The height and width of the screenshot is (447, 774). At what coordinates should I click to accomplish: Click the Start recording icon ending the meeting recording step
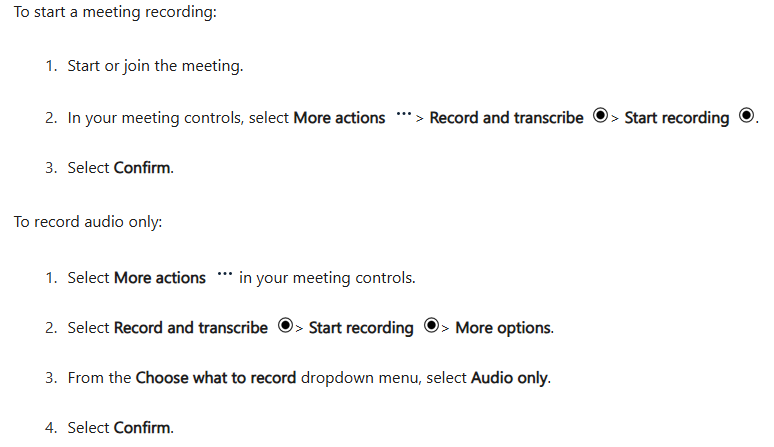(746, 116)
